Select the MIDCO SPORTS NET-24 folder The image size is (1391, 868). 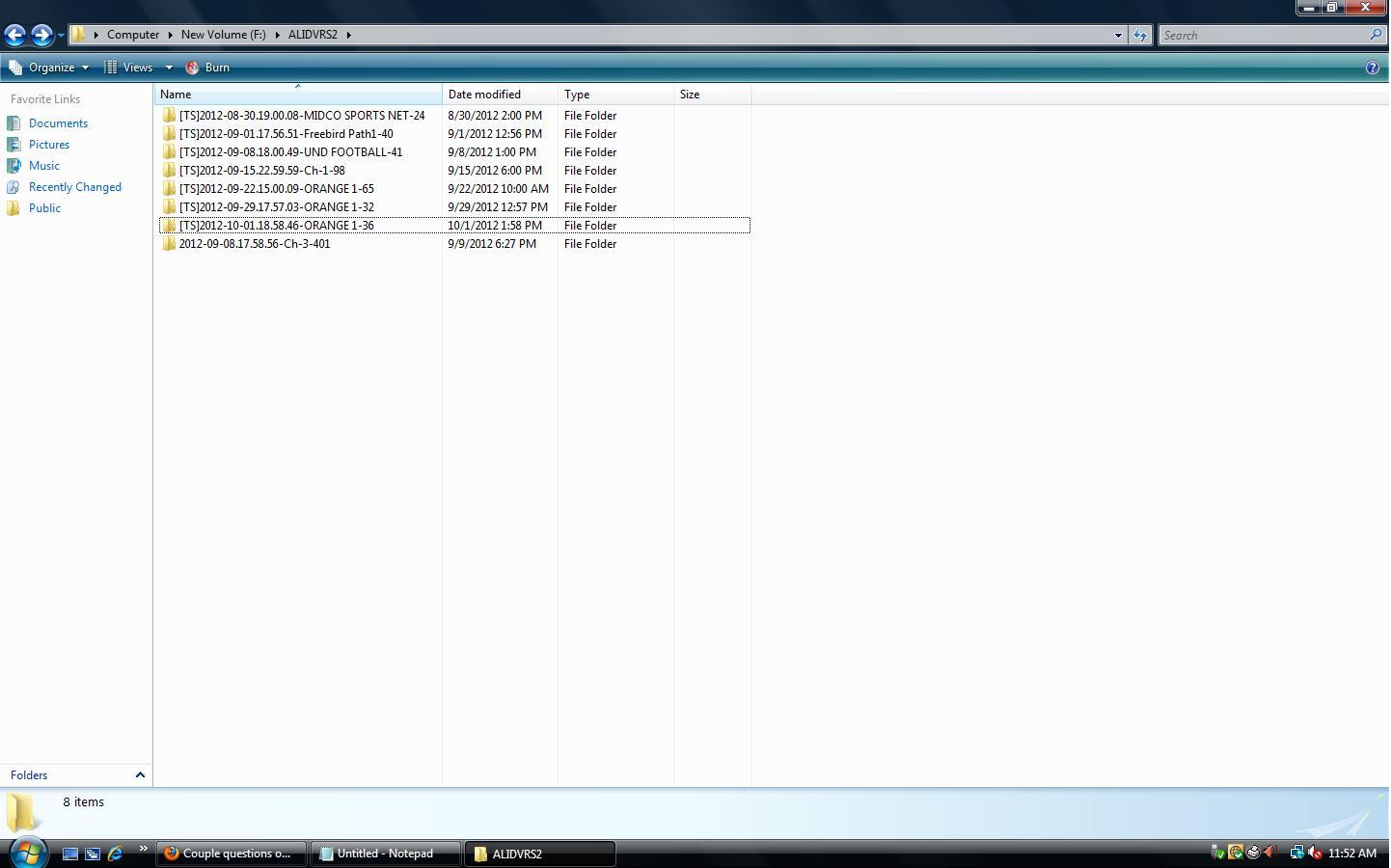tap(301, 116)
